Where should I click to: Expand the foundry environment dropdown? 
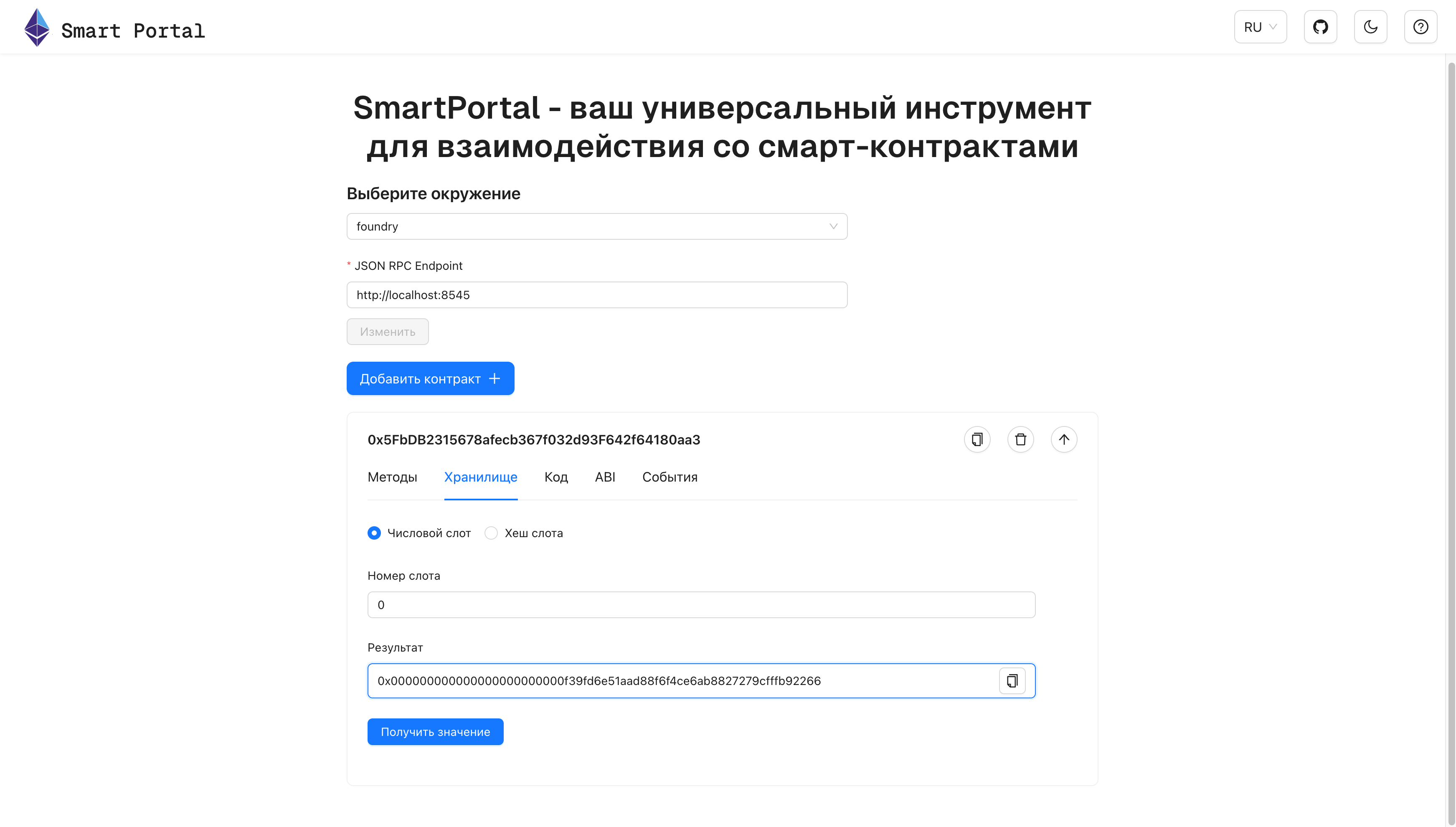pos(596,226)
